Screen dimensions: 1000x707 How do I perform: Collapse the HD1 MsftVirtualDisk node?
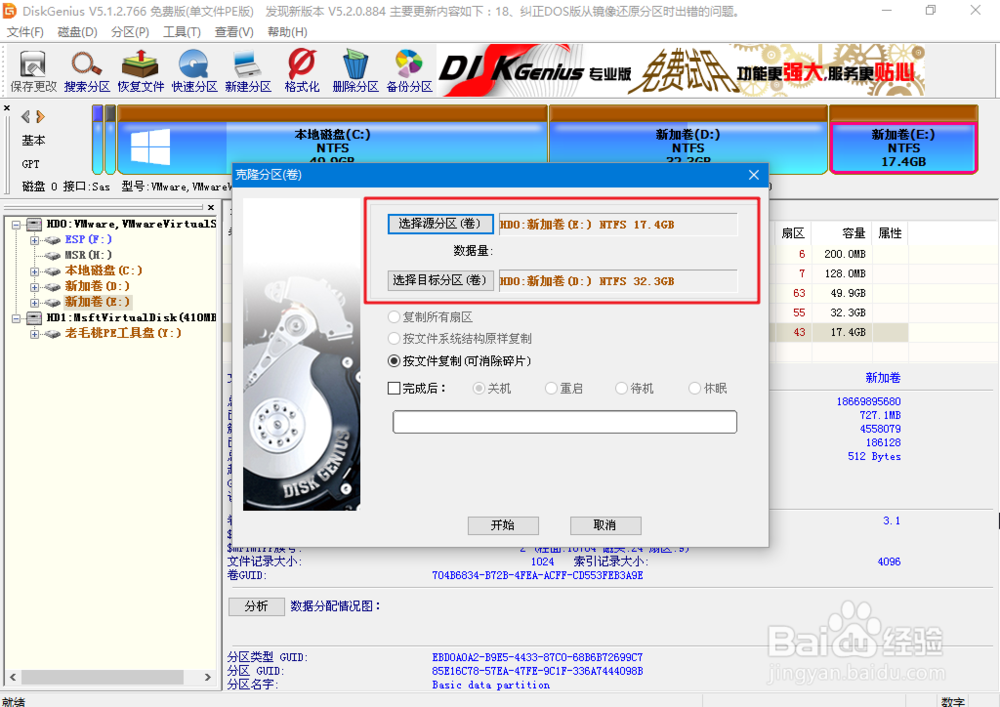[x=17, y=318]
